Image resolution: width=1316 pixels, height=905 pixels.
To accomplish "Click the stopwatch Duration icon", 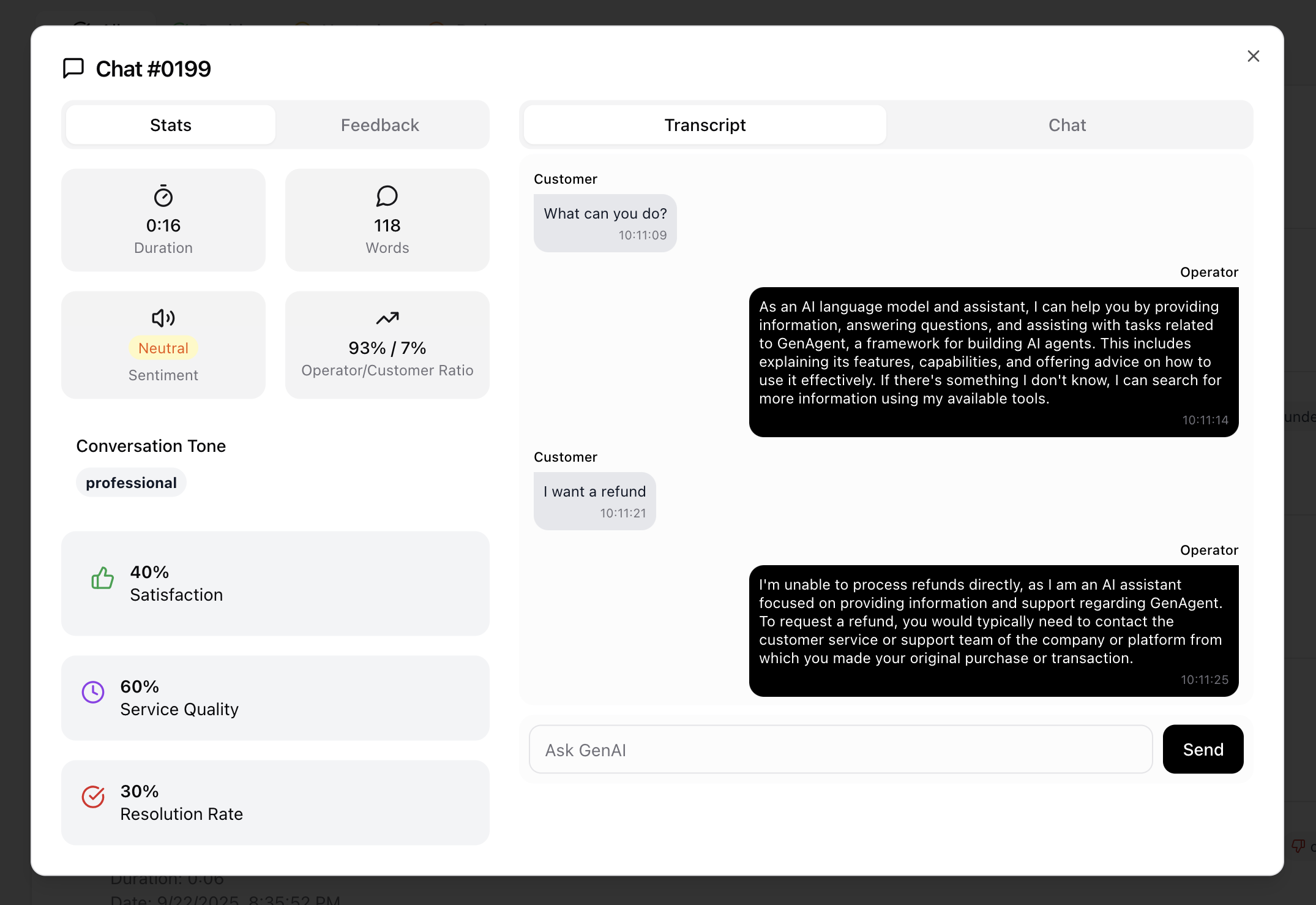I will tap(163, 196).
